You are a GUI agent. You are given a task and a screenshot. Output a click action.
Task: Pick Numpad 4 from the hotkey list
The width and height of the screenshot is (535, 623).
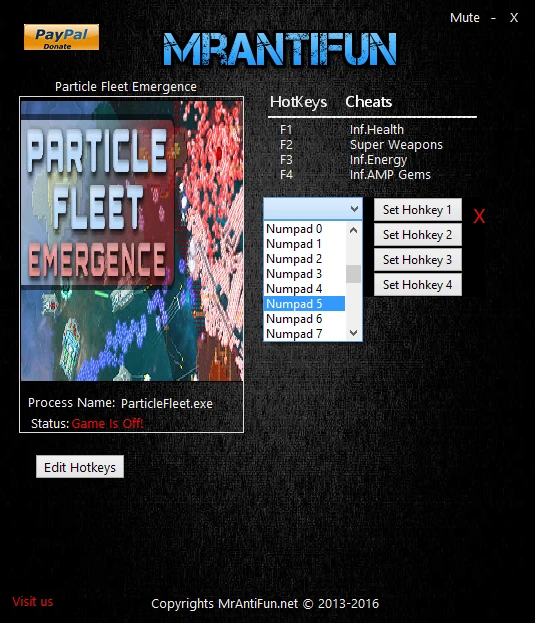[304, 289]
